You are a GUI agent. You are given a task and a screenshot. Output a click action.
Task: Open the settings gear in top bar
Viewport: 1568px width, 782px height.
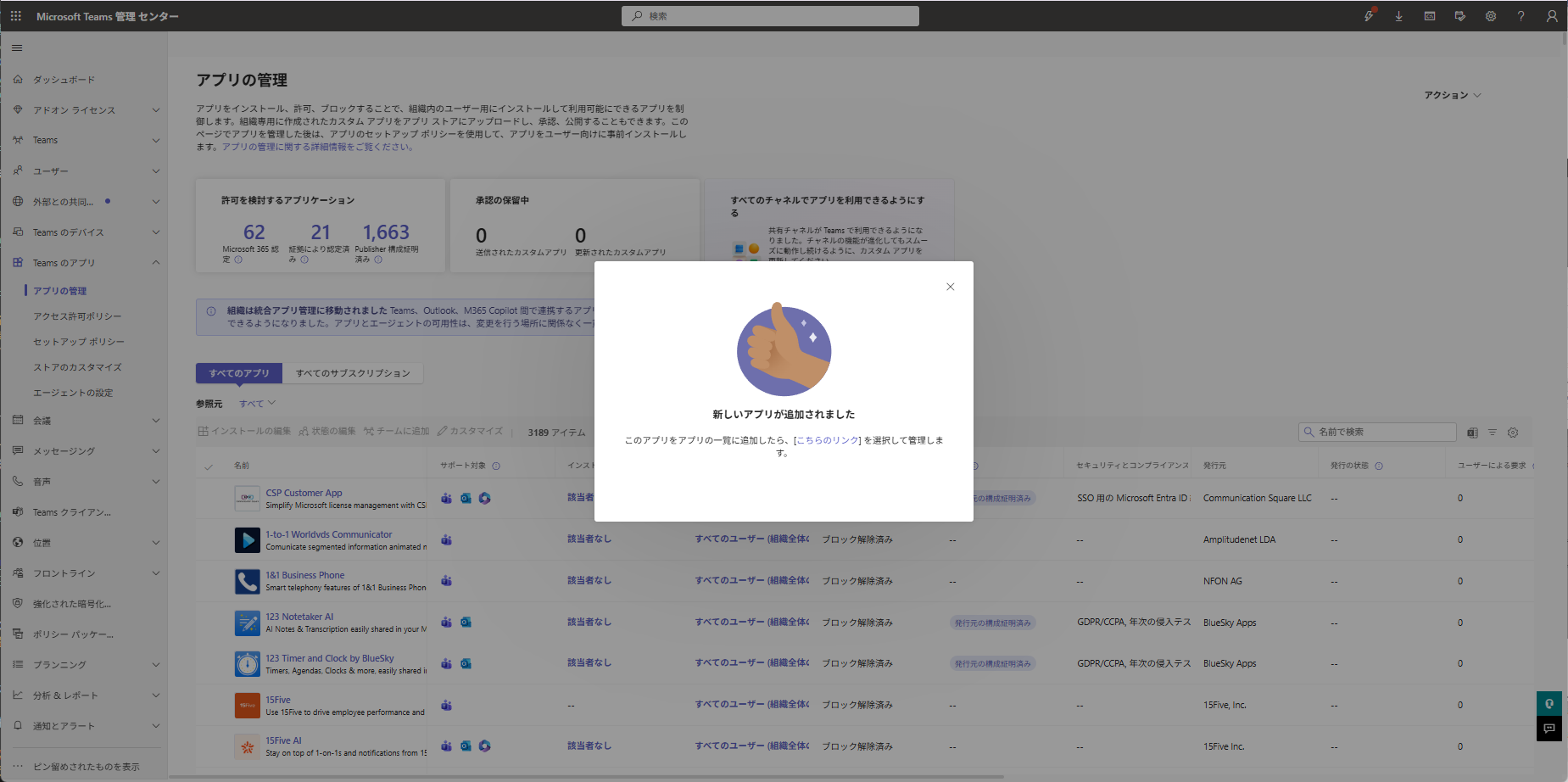click(1491, 16)
